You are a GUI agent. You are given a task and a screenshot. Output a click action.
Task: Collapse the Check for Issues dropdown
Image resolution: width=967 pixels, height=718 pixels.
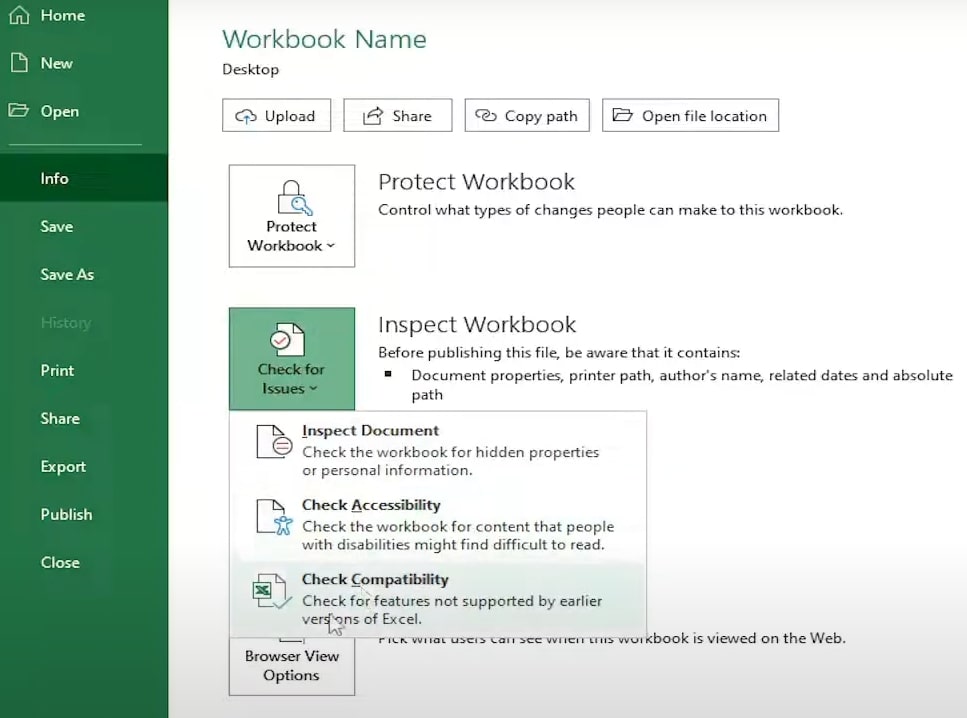[x=291, y=358]
